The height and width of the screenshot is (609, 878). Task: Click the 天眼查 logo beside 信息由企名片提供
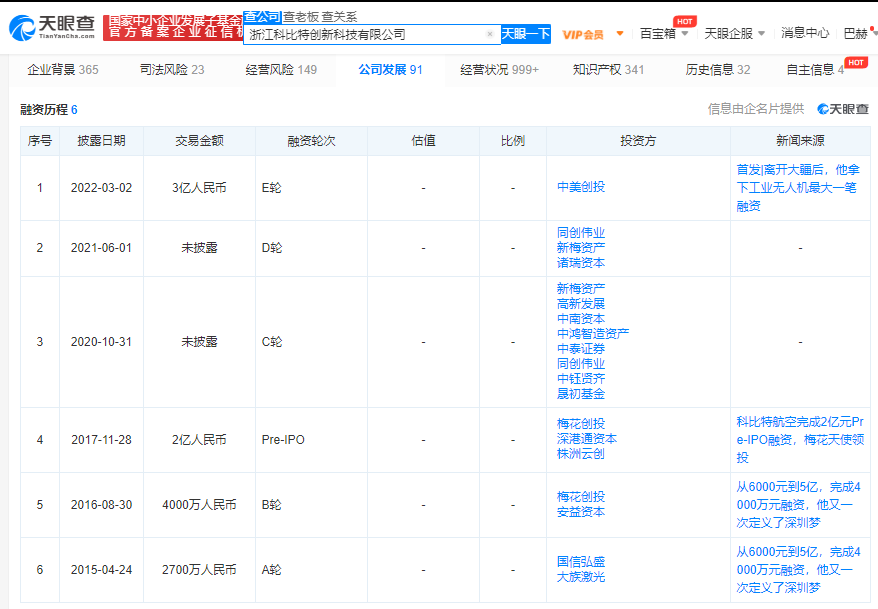pos(843,109)
